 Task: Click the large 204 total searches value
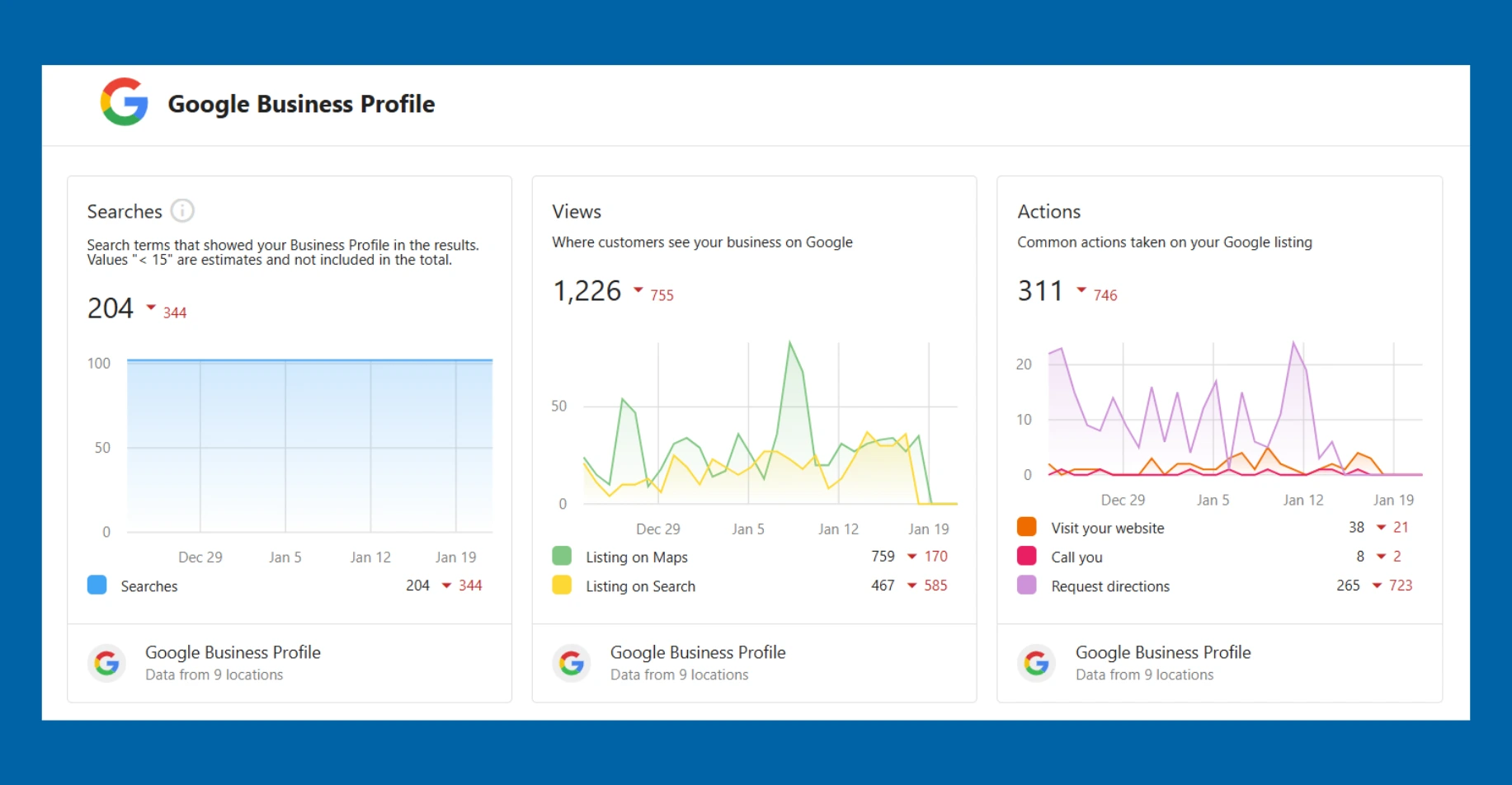click(x=111, y=308)
